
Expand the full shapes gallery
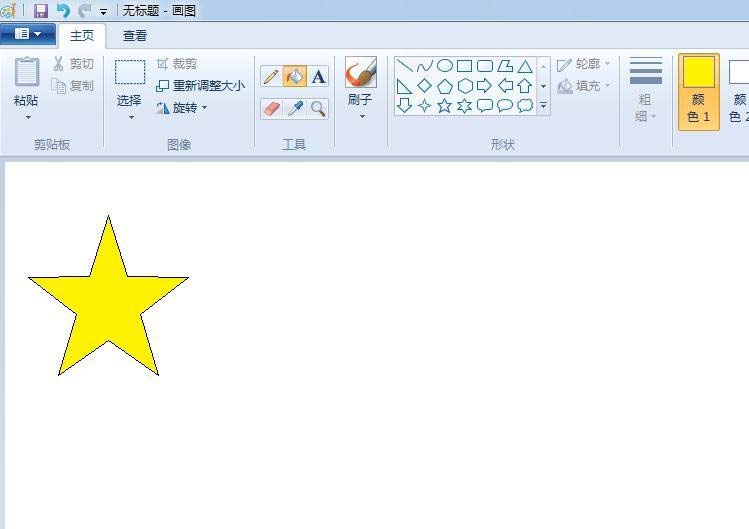tap(544, 106)
